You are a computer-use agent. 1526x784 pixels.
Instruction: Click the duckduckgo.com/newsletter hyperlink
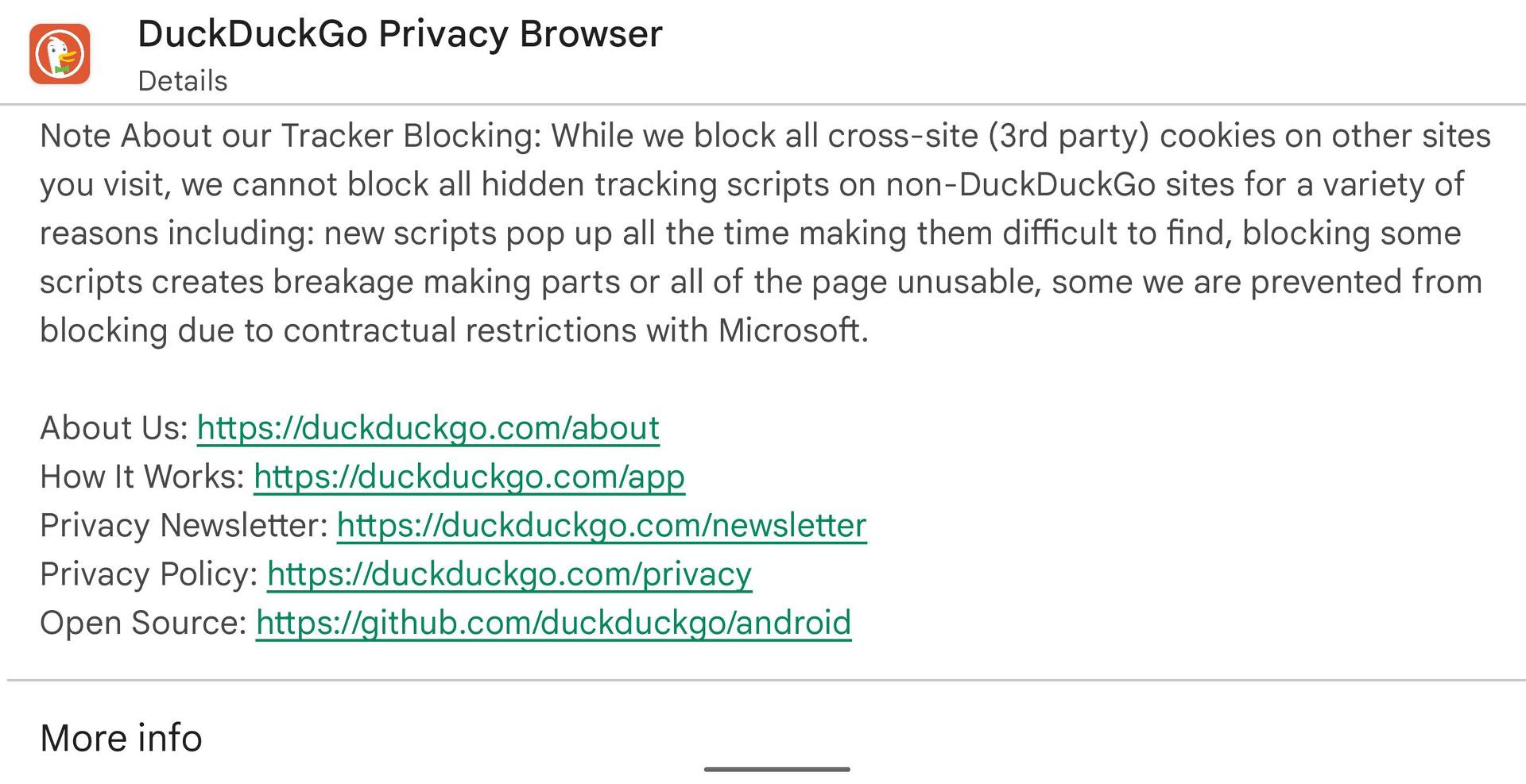click(602, 526)
